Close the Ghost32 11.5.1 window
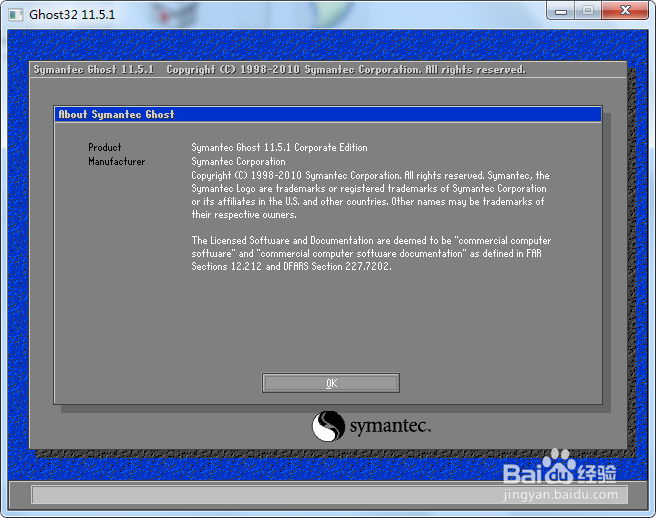656x518 pixels. pos(625,11)
